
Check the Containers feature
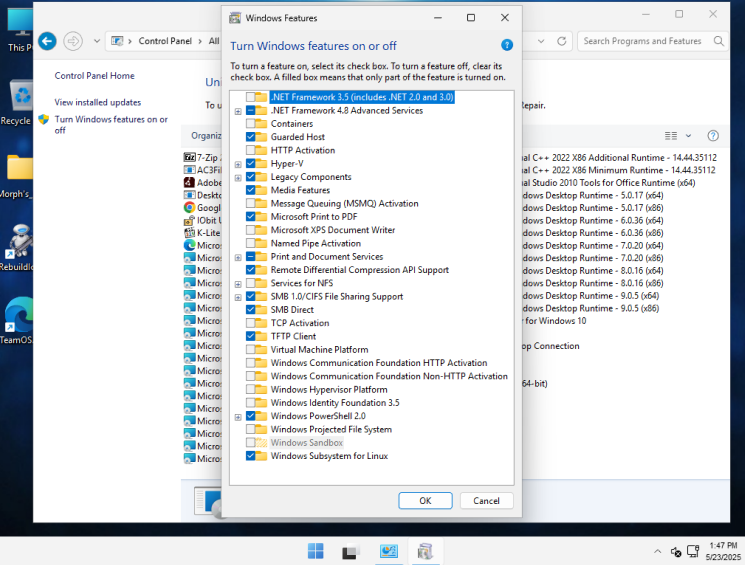(x=250, y=124)
